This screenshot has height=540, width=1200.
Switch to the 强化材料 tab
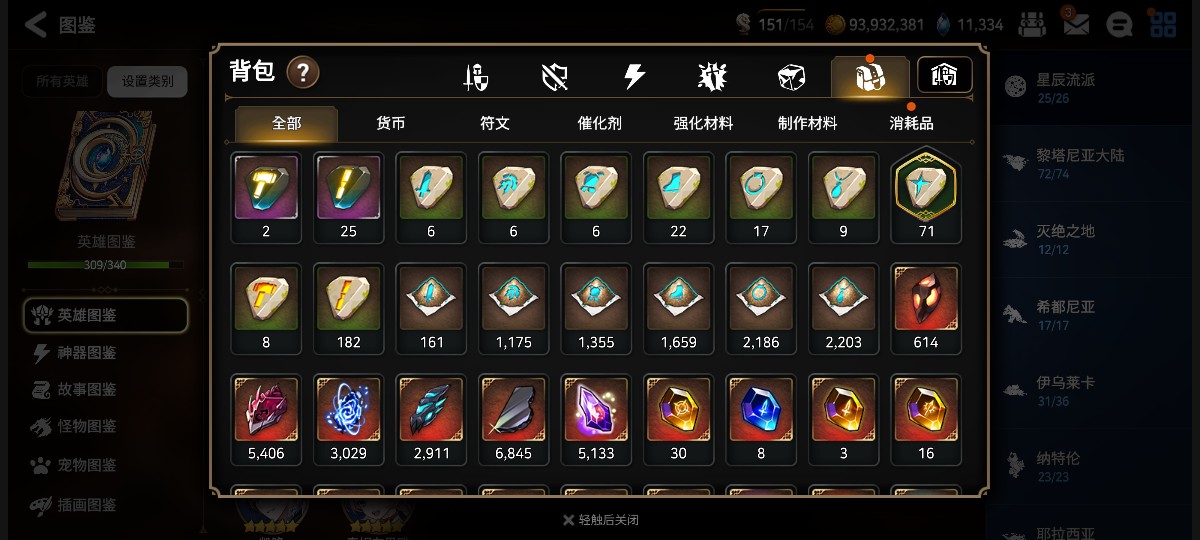(x=703, y=123)
